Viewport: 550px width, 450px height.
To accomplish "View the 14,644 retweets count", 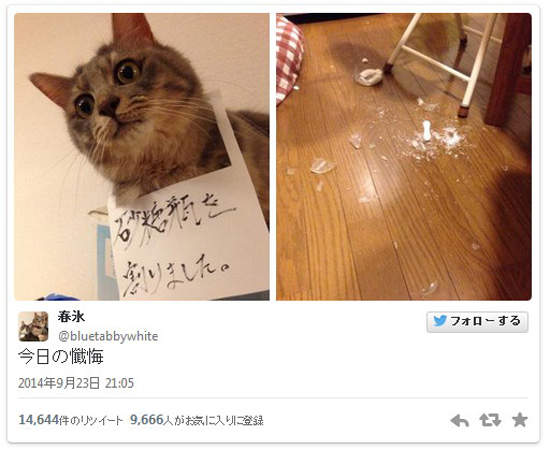I will pyautogui.click(x=39, y=420).
